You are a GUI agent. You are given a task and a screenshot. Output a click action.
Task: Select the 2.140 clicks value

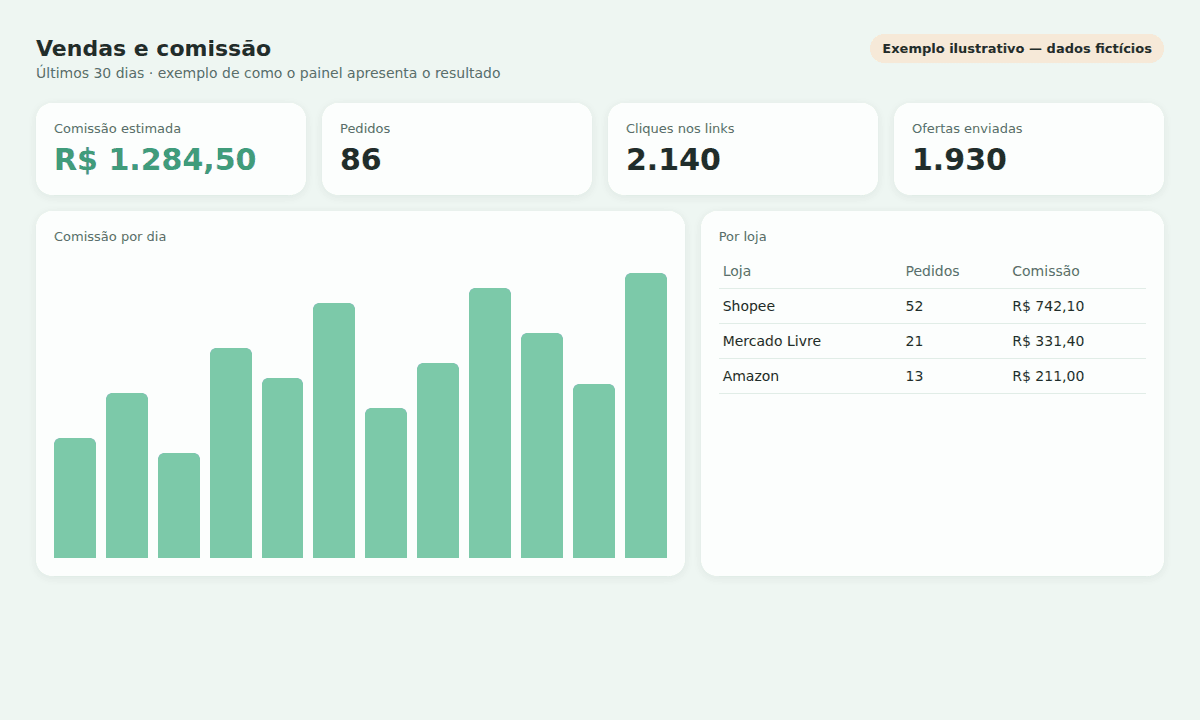click(x=673, y=160)
